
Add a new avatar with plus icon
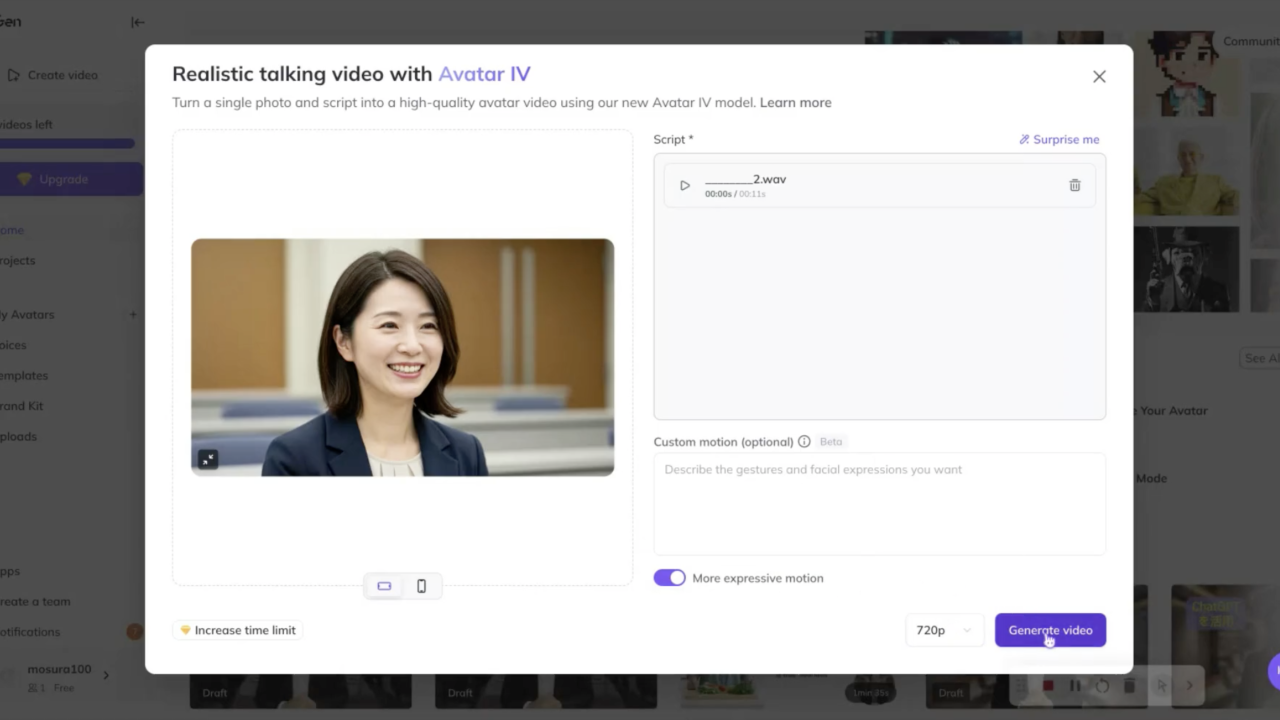pos(133,314)
